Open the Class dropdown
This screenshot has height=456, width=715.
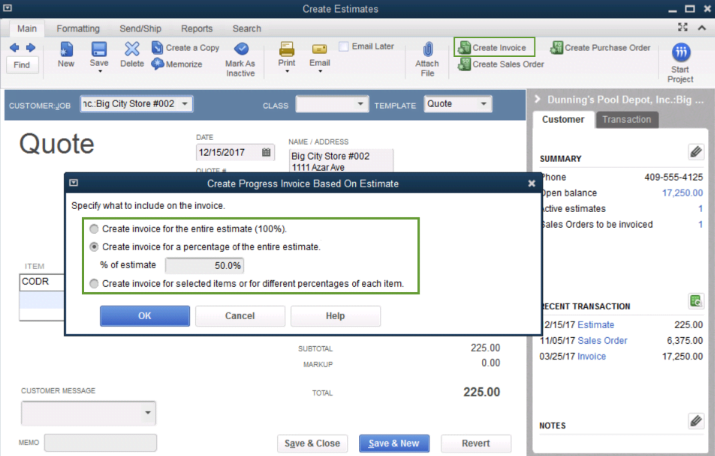(x=360, y=104)
